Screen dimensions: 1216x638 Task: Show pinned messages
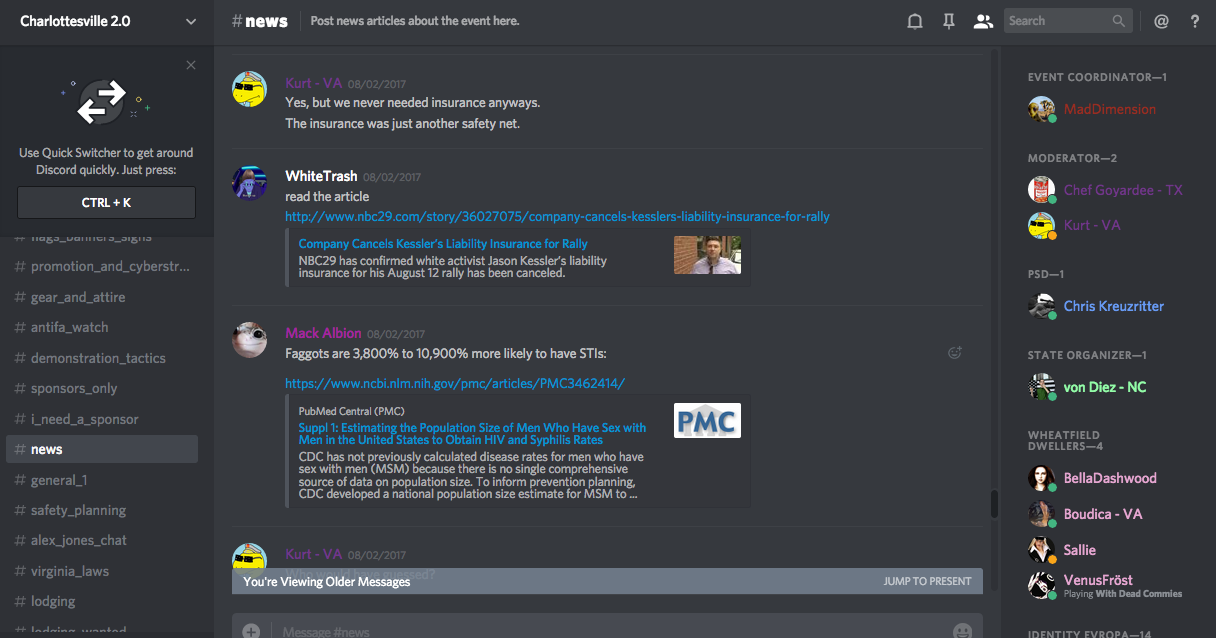[949, 21]
